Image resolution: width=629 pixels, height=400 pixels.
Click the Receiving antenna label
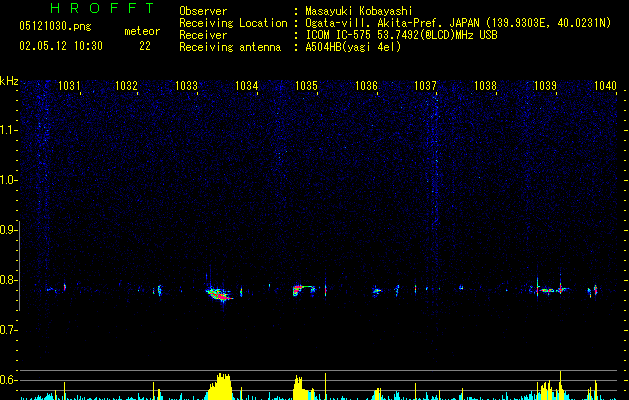230,47
